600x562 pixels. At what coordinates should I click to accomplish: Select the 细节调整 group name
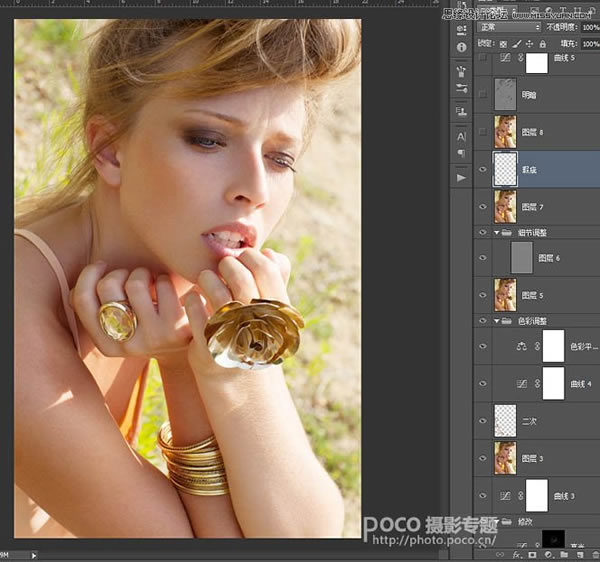tap(532, 233)
